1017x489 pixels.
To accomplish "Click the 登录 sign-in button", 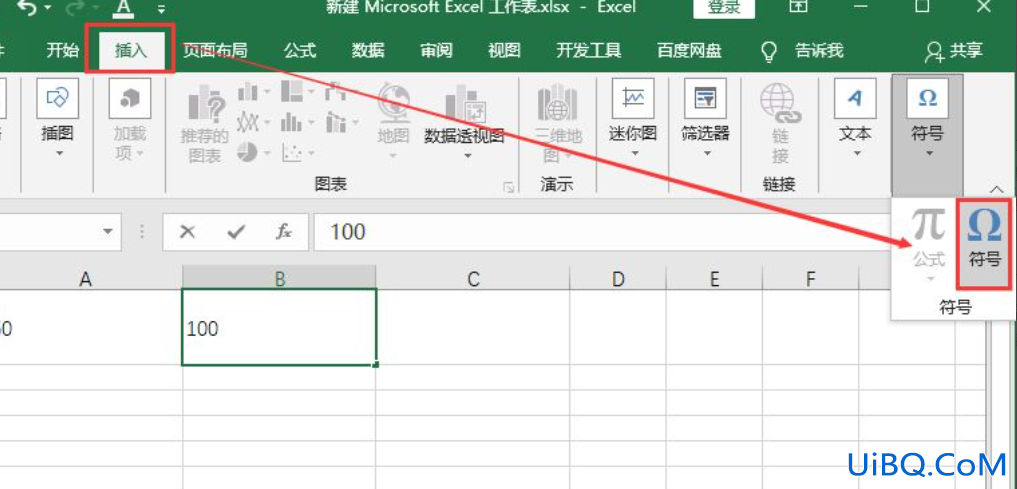I will (724, 8).
